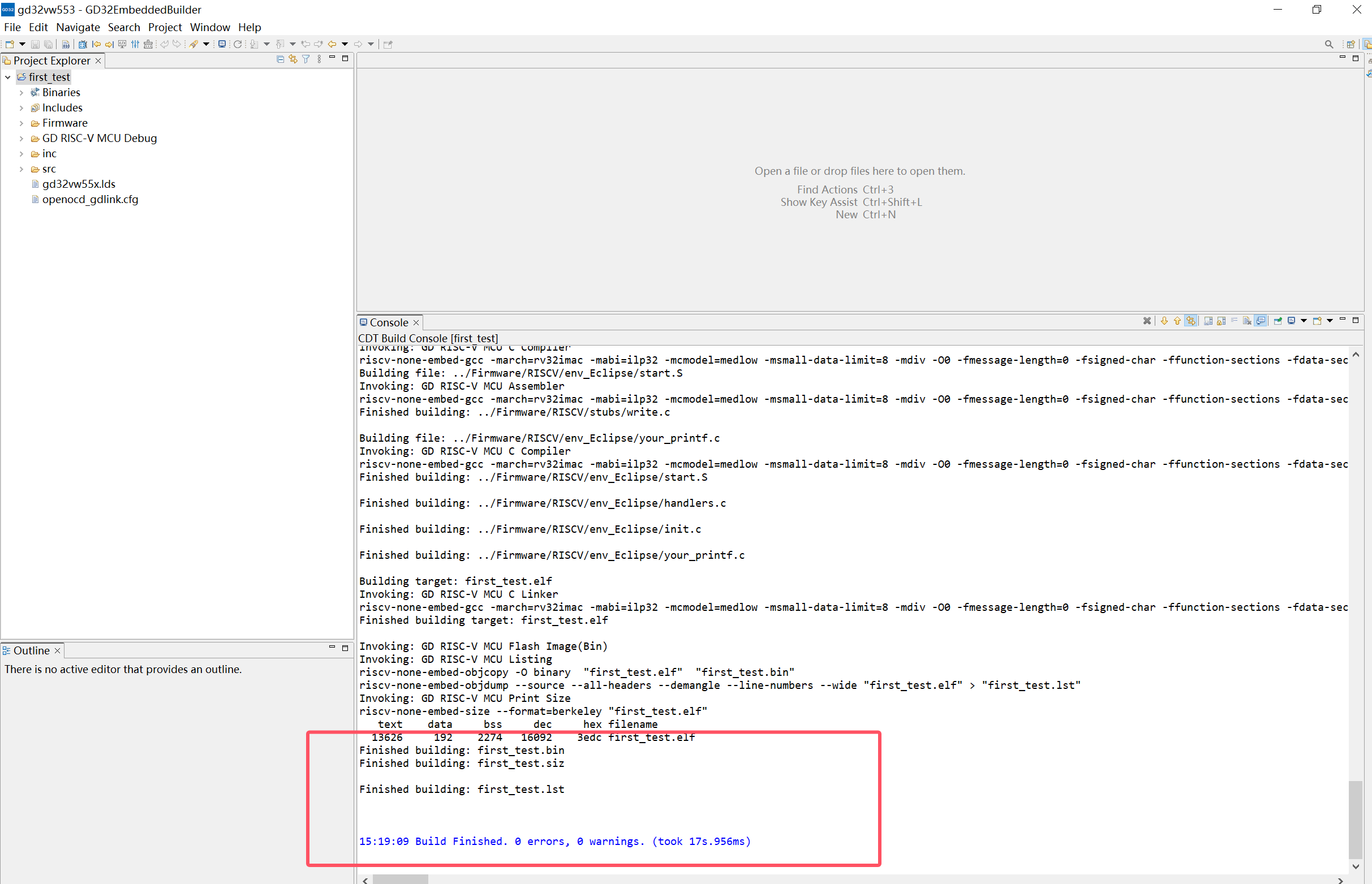Open the Navigate menu
The width and height of the screenshot is (1372, 884).
(78, 27)
